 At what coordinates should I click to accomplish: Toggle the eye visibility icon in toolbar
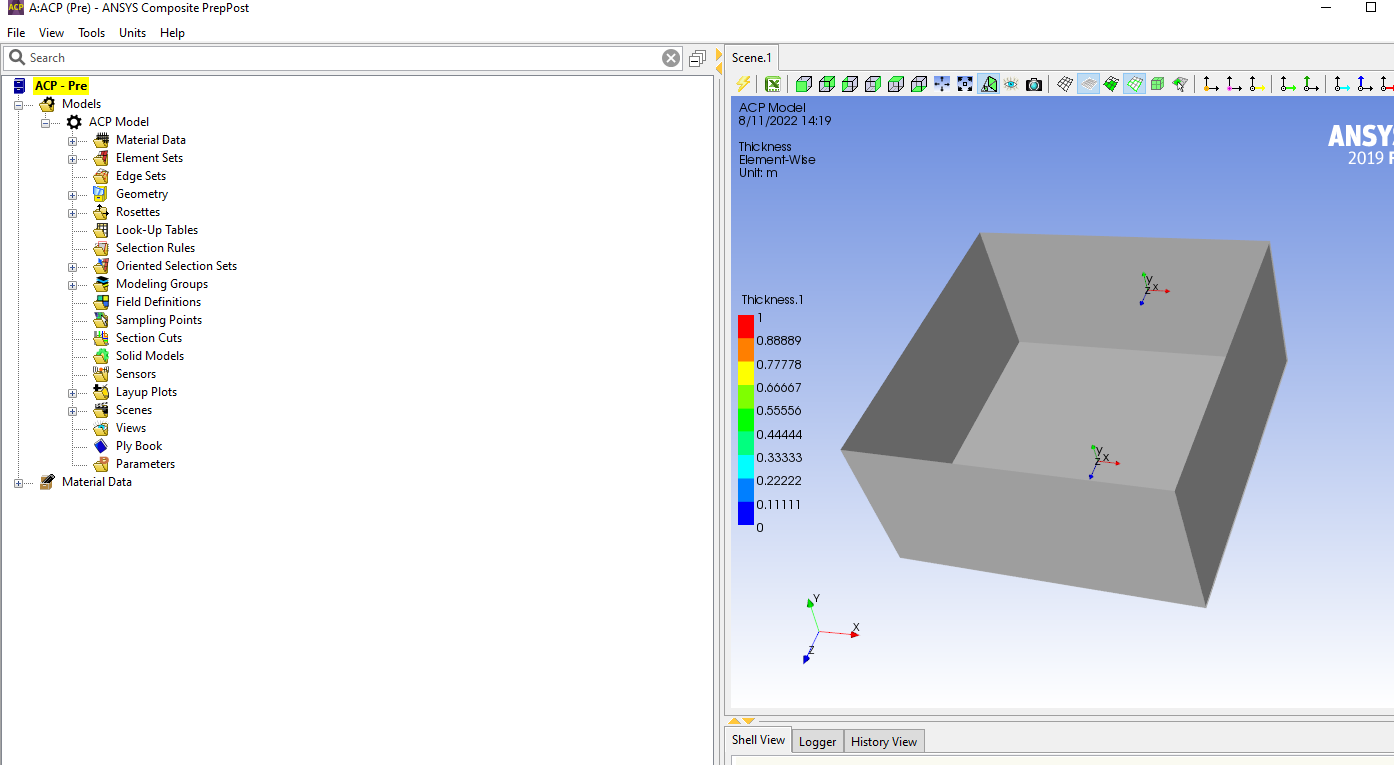click(x=1011, y=84)
